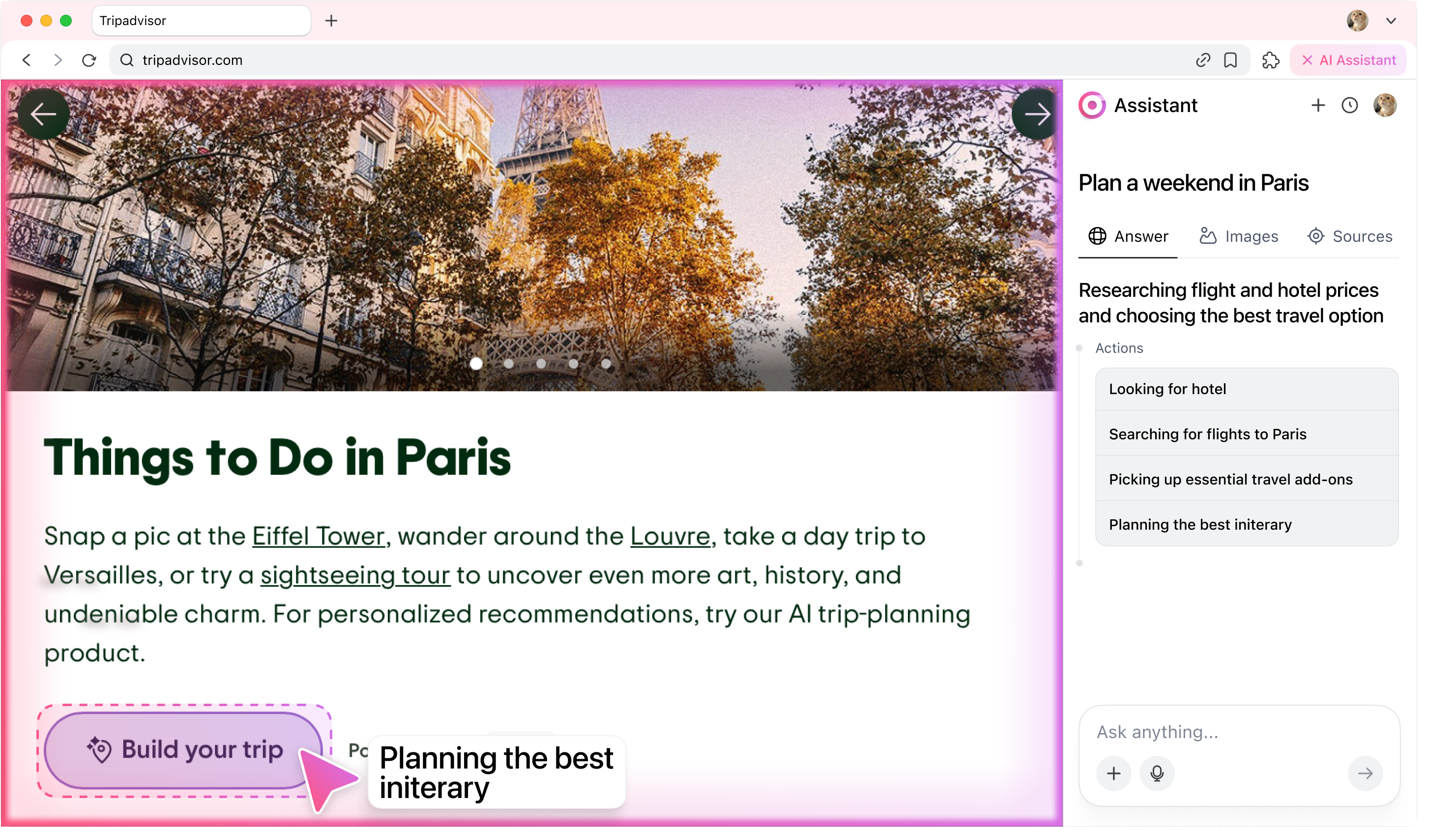Screen dimensions: 1456x827
Task: Open the Louvre link
Action: click(x=670, y=536)
